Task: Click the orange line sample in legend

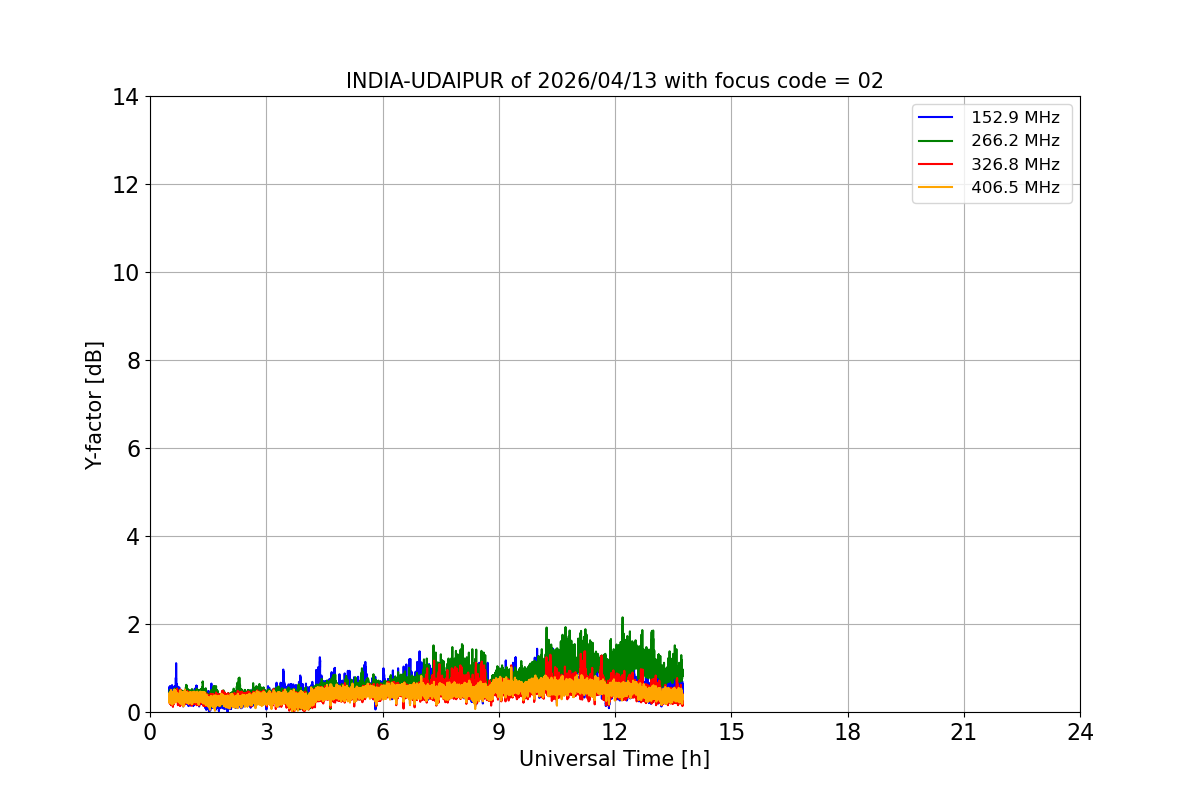Action: pyautogui.click(x=937, y=187)
